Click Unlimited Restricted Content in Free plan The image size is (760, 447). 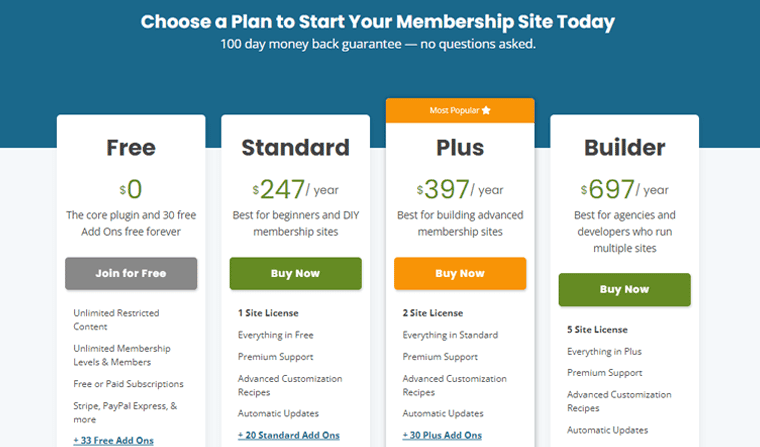116,320
